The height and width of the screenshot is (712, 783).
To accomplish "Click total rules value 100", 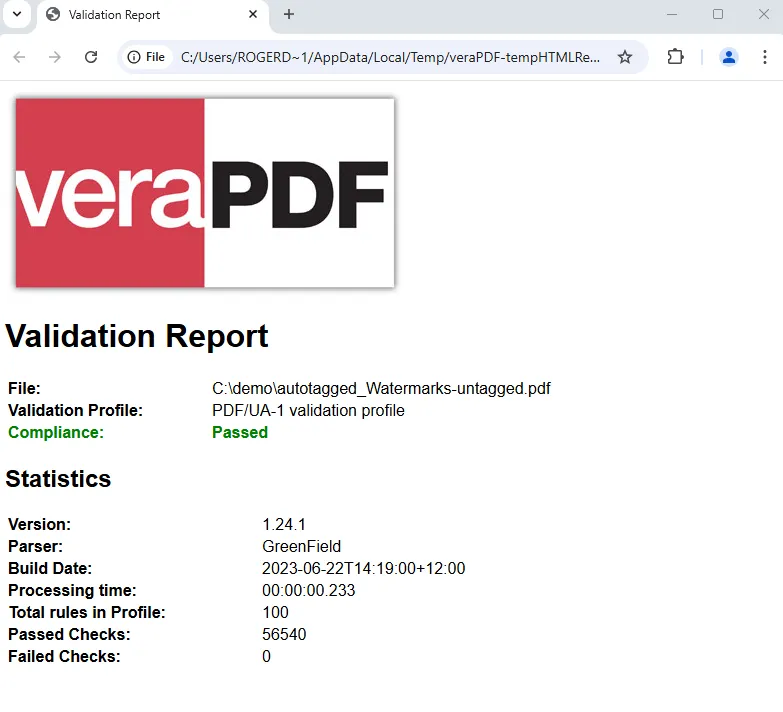I will click(275, 612).
